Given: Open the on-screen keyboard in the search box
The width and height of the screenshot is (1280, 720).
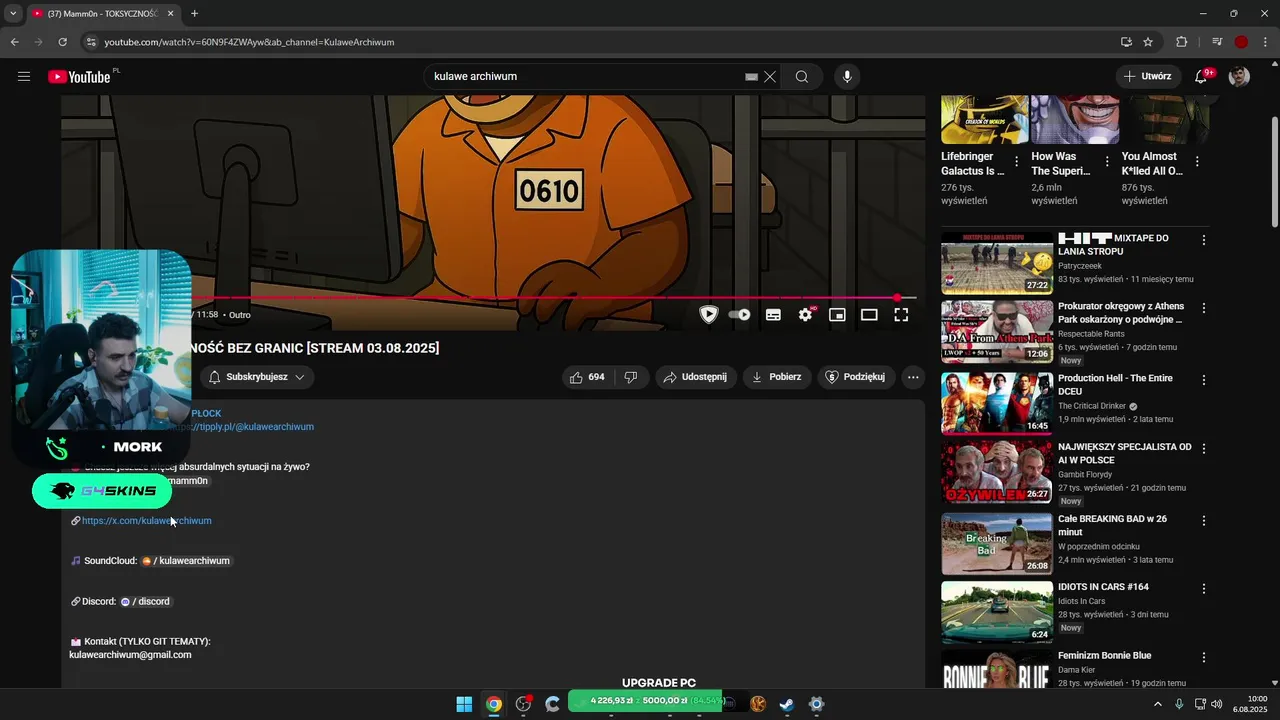Looking at the screenshot, I should (x=751, y=77).
